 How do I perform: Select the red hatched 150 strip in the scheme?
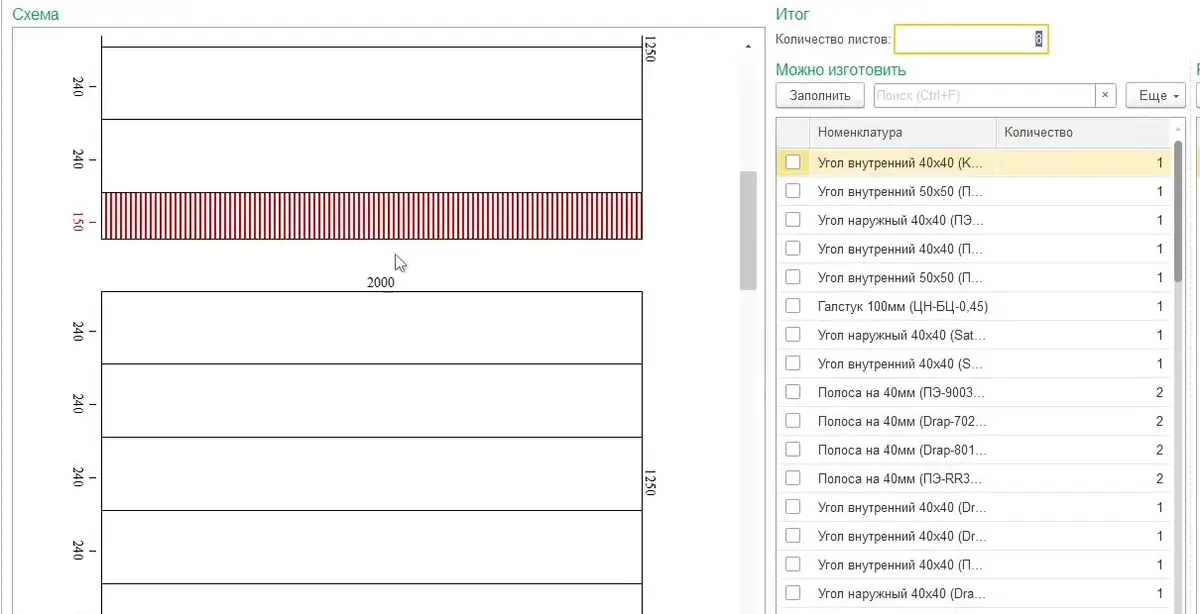[x=371, y=216]
